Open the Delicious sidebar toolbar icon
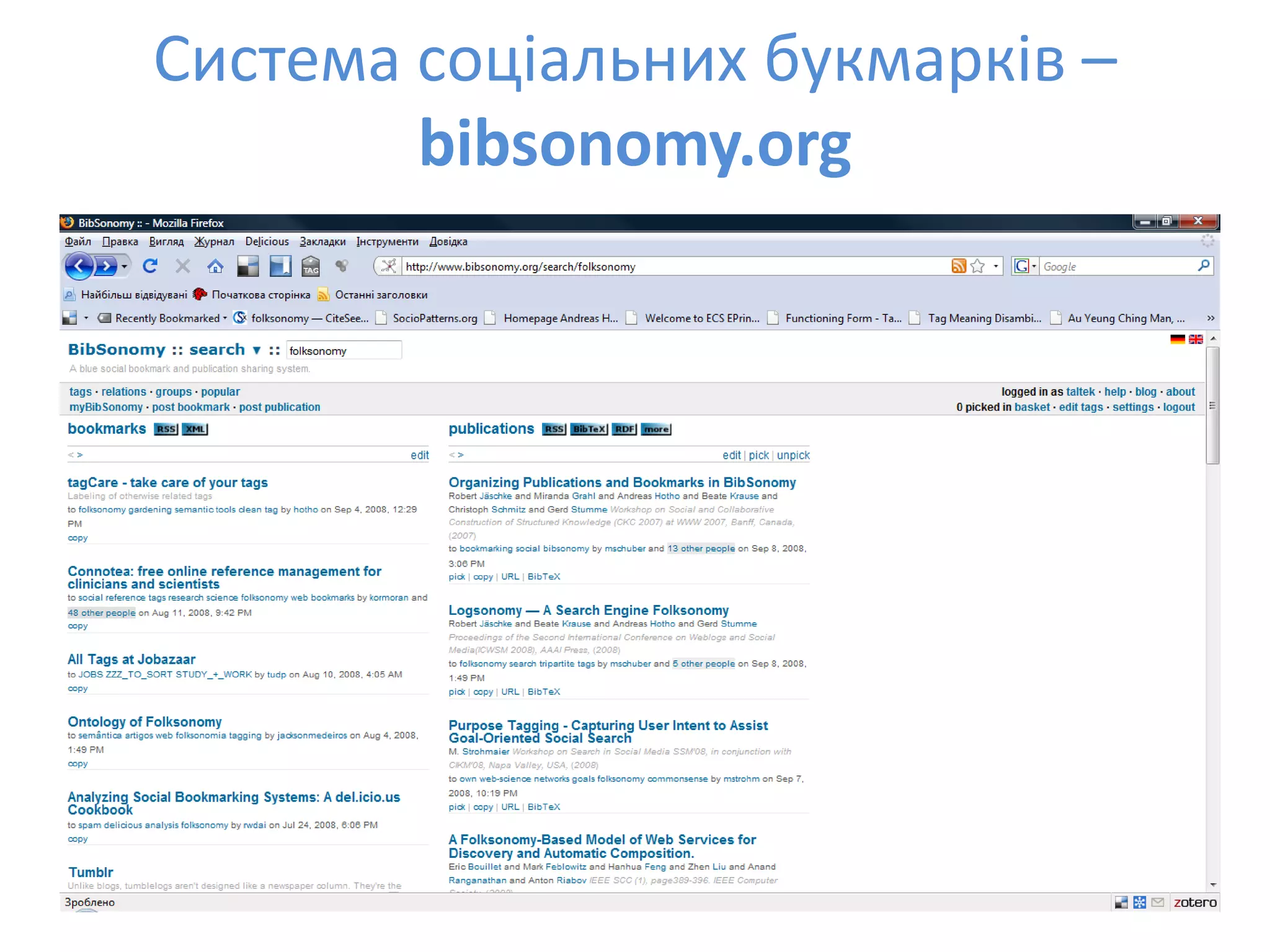 pyautogui.click(x=280, y=267)
